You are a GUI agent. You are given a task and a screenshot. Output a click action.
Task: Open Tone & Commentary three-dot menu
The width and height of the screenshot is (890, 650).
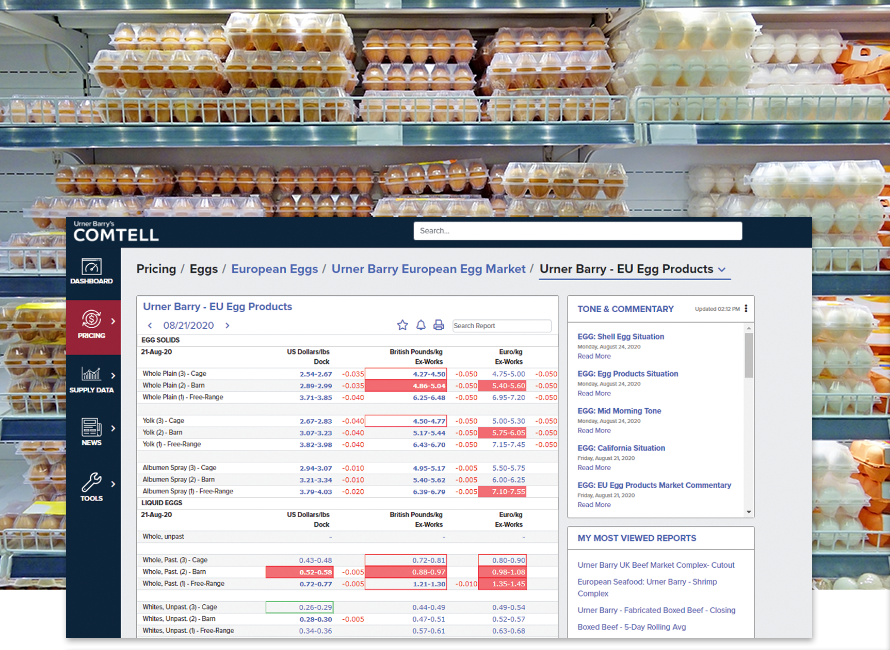click(746, 309)
